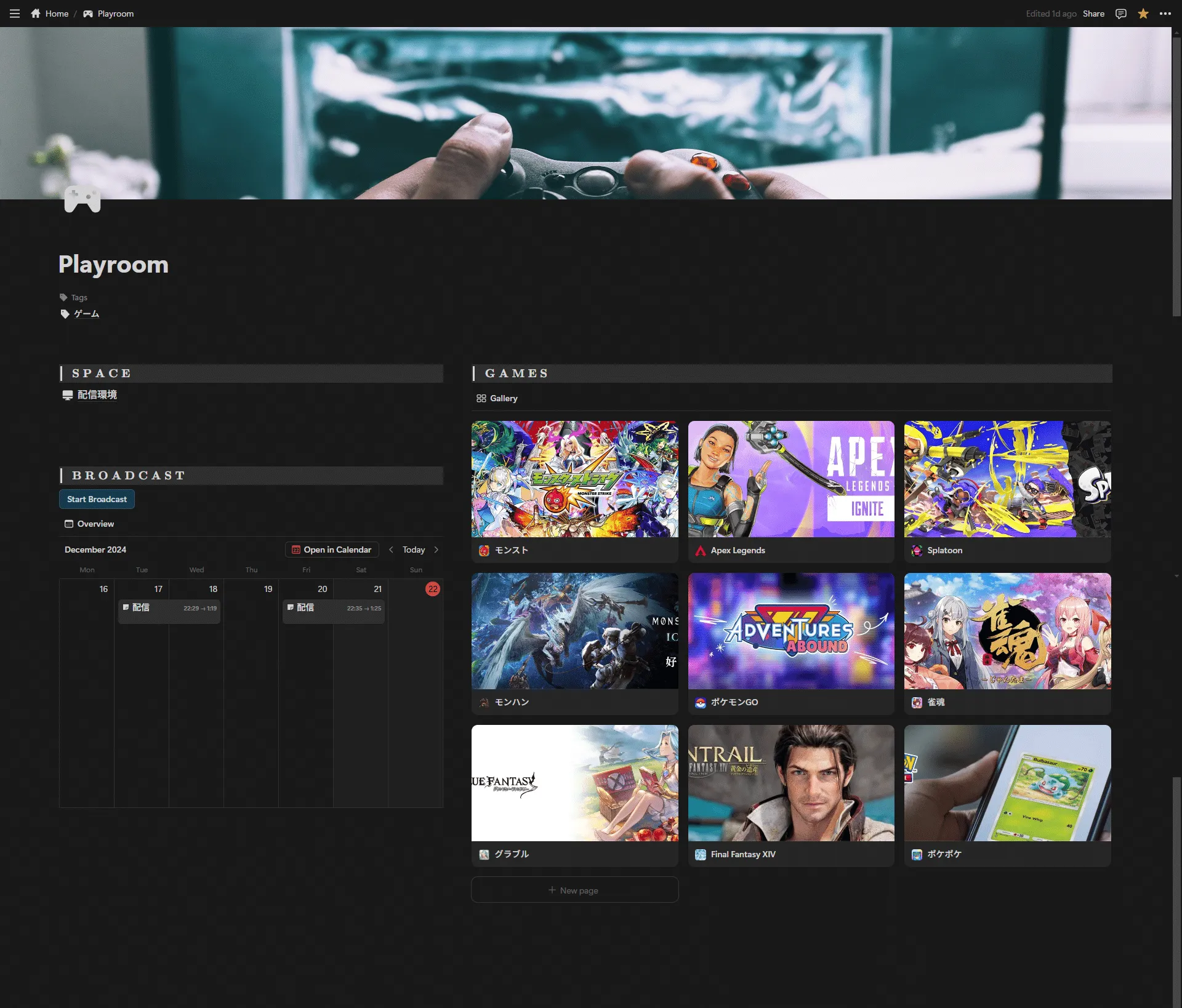Click the large gamepad page icon

click(x=82, y=199)
